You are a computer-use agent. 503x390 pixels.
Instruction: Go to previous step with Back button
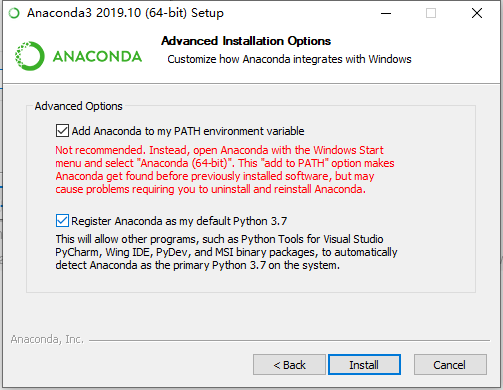(x=289, y=365)
